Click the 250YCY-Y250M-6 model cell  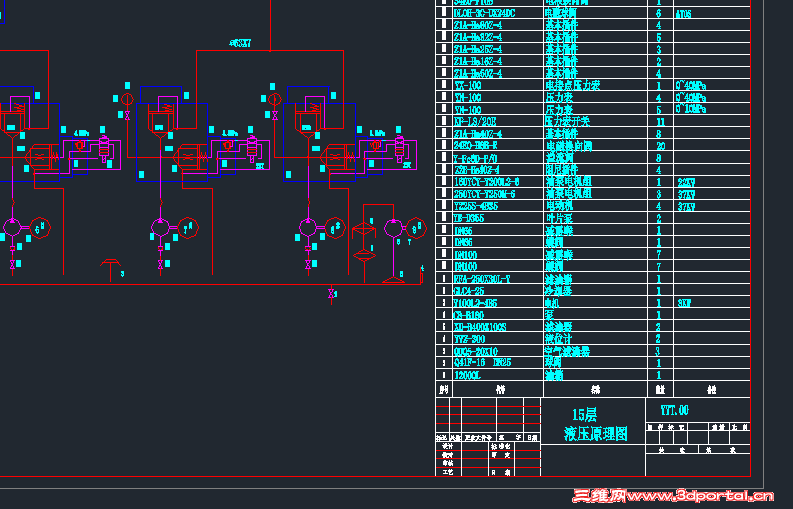point(484,194)
